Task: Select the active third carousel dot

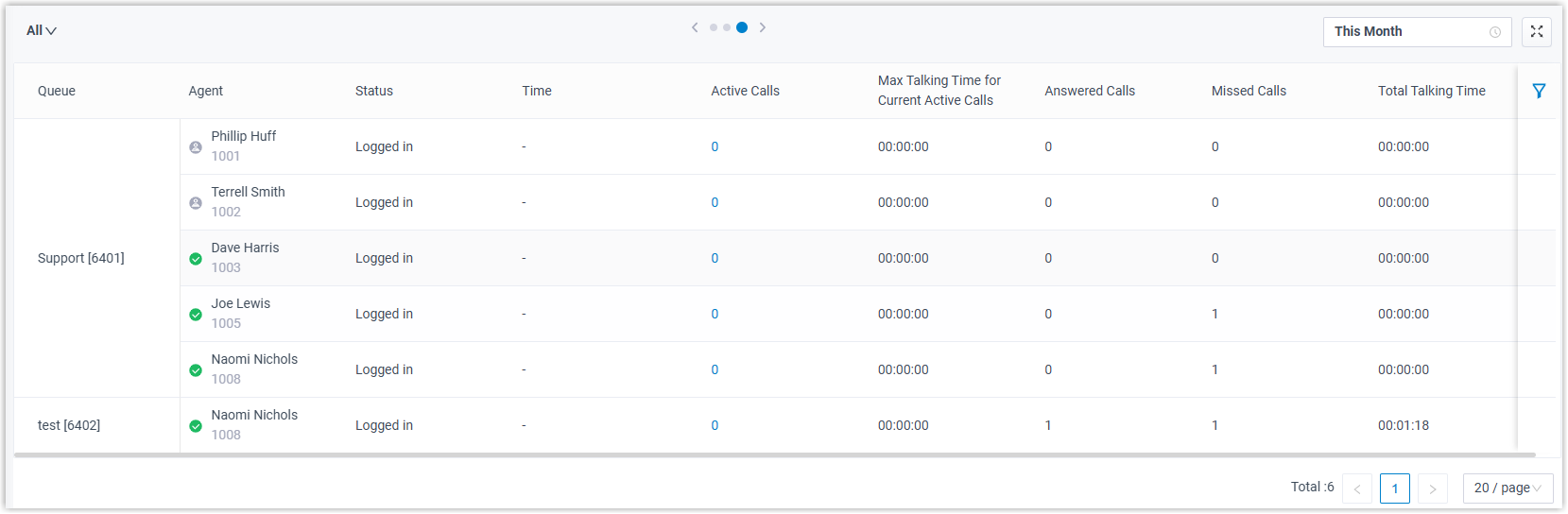Action: click(742, 27)
